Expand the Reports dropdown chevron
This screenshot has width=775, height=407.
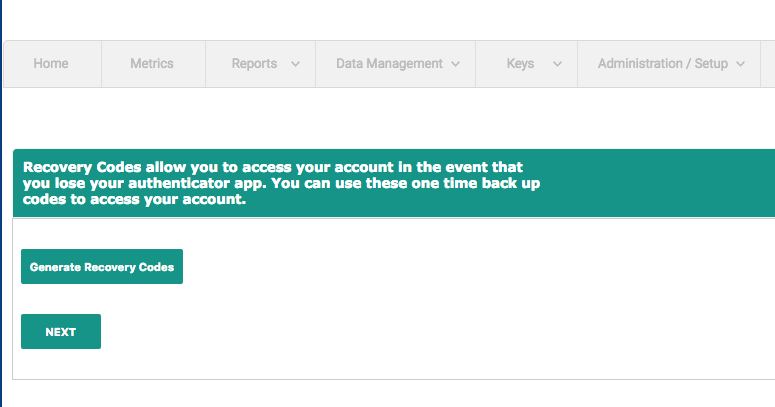[x=295, y=64]
